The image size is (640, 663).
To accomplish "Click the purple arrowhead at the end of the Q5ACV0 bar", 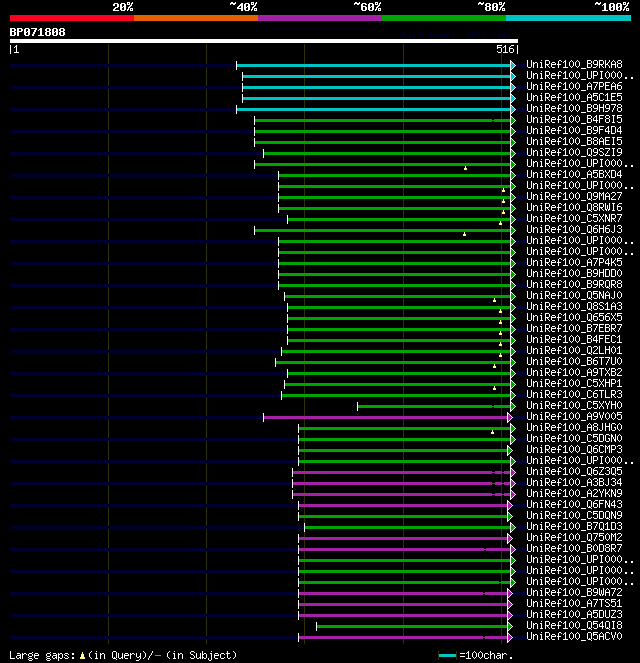I will coord(510,637).
